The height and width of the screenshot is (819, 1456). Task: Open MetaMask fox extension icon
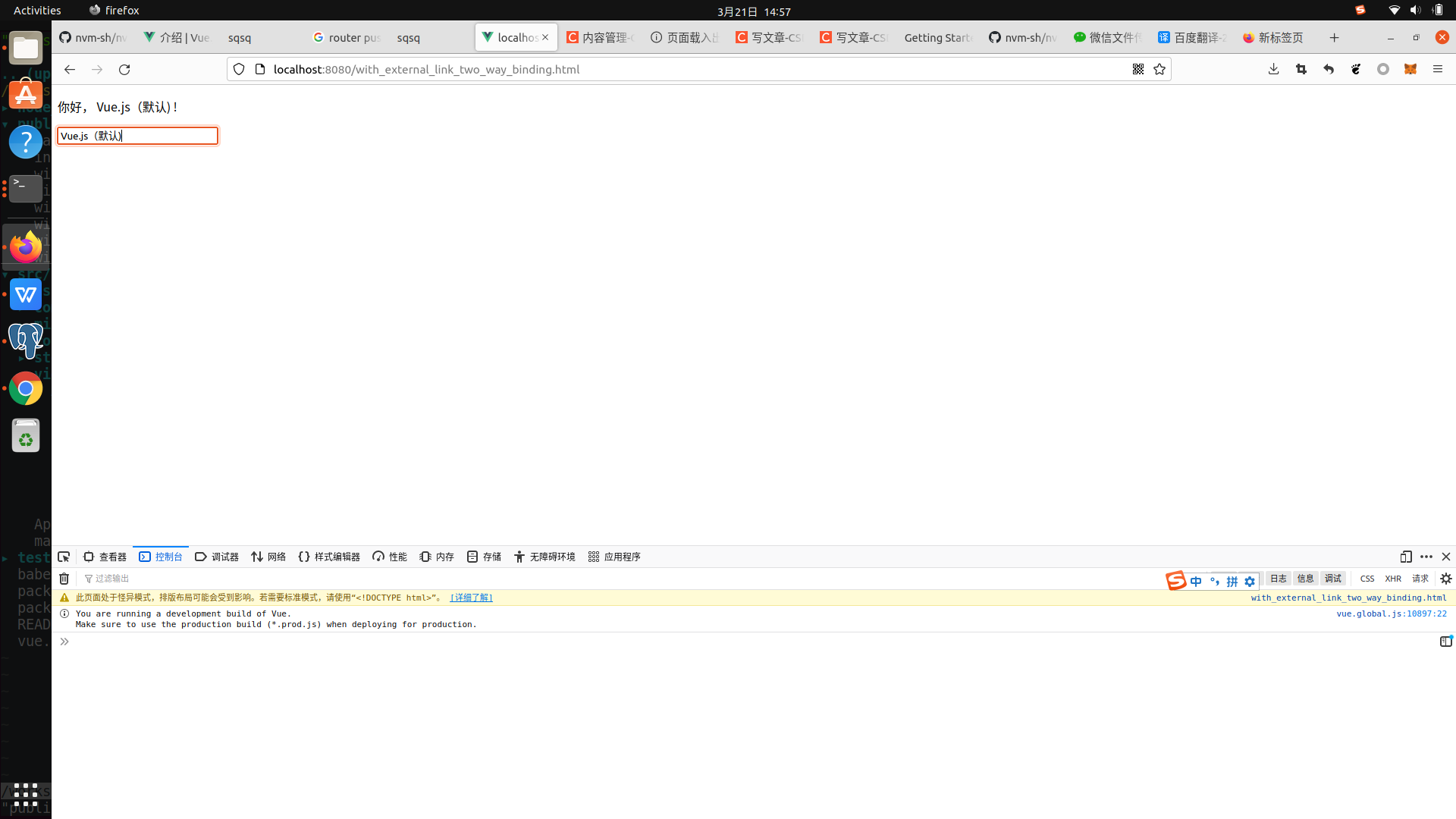(1410, 69)
